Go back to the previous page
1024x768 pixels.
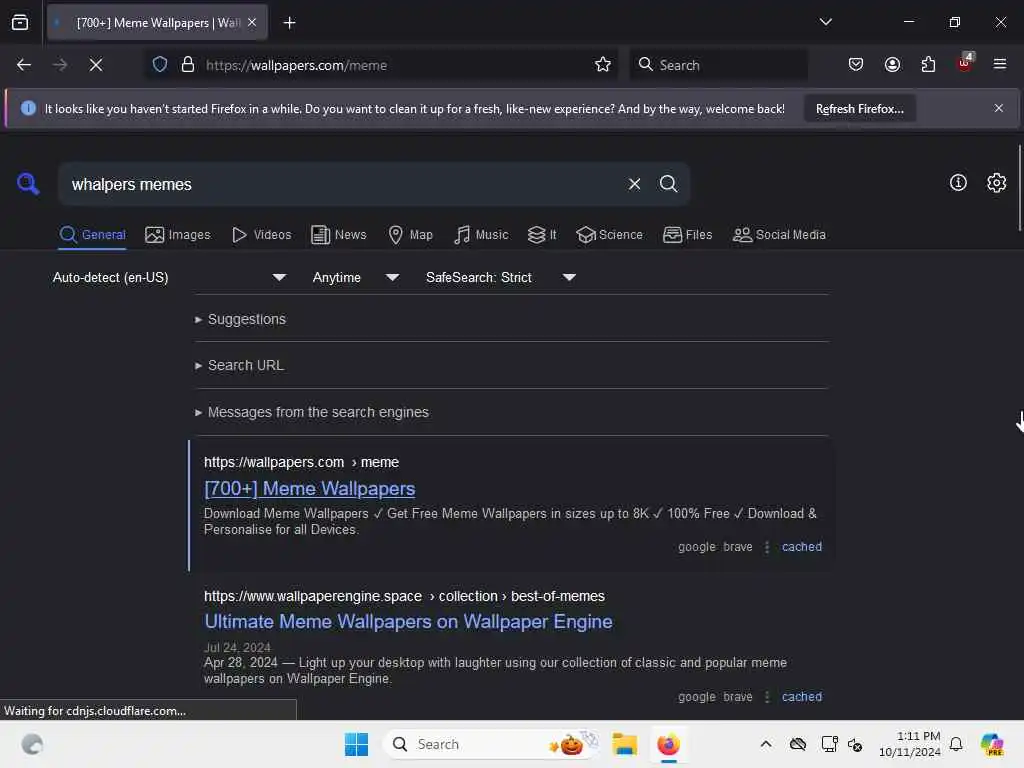coord(24,65)
